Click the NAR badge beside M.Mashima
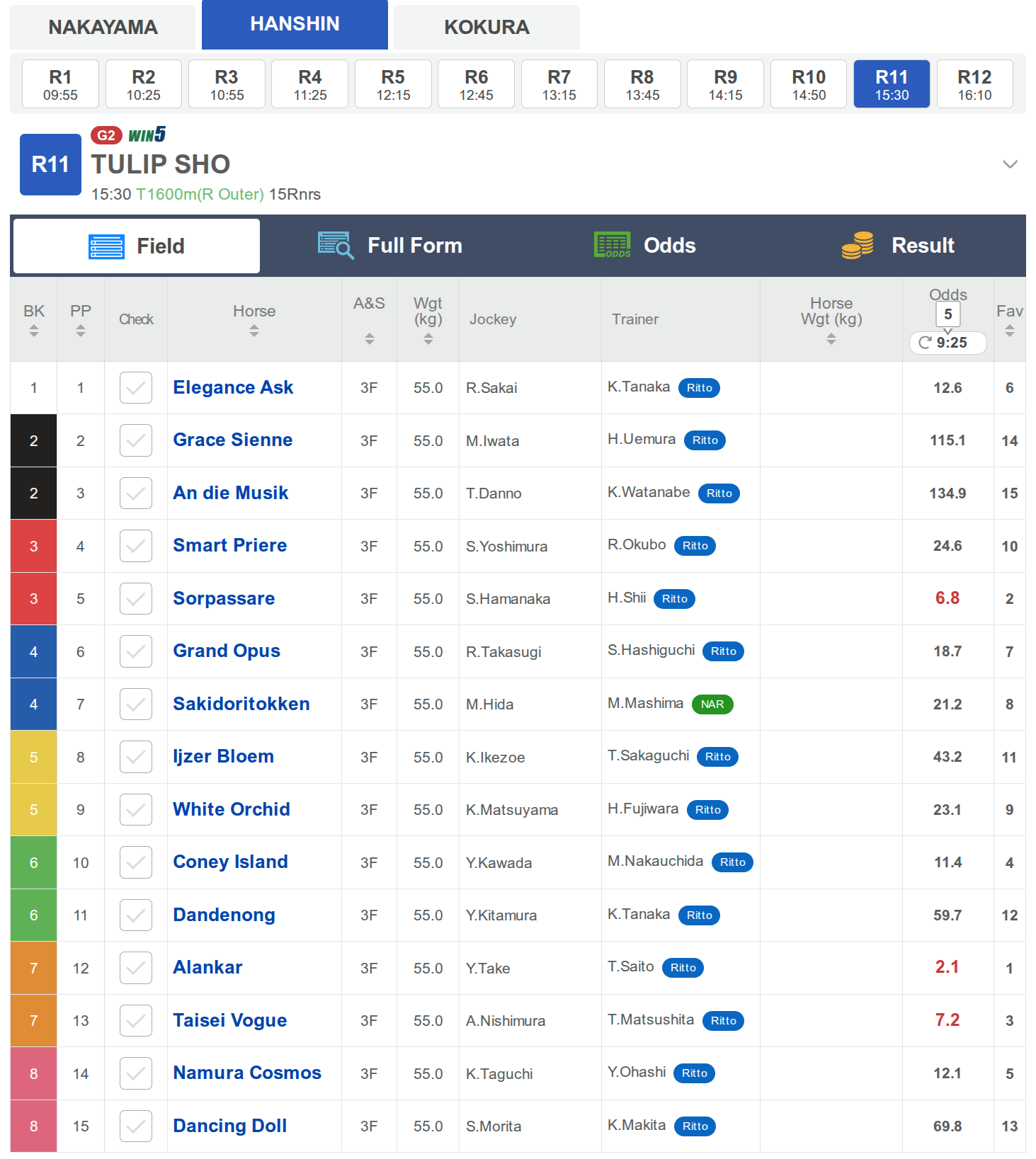The height and width of the screenshot is (1159, 1036). 712,704
